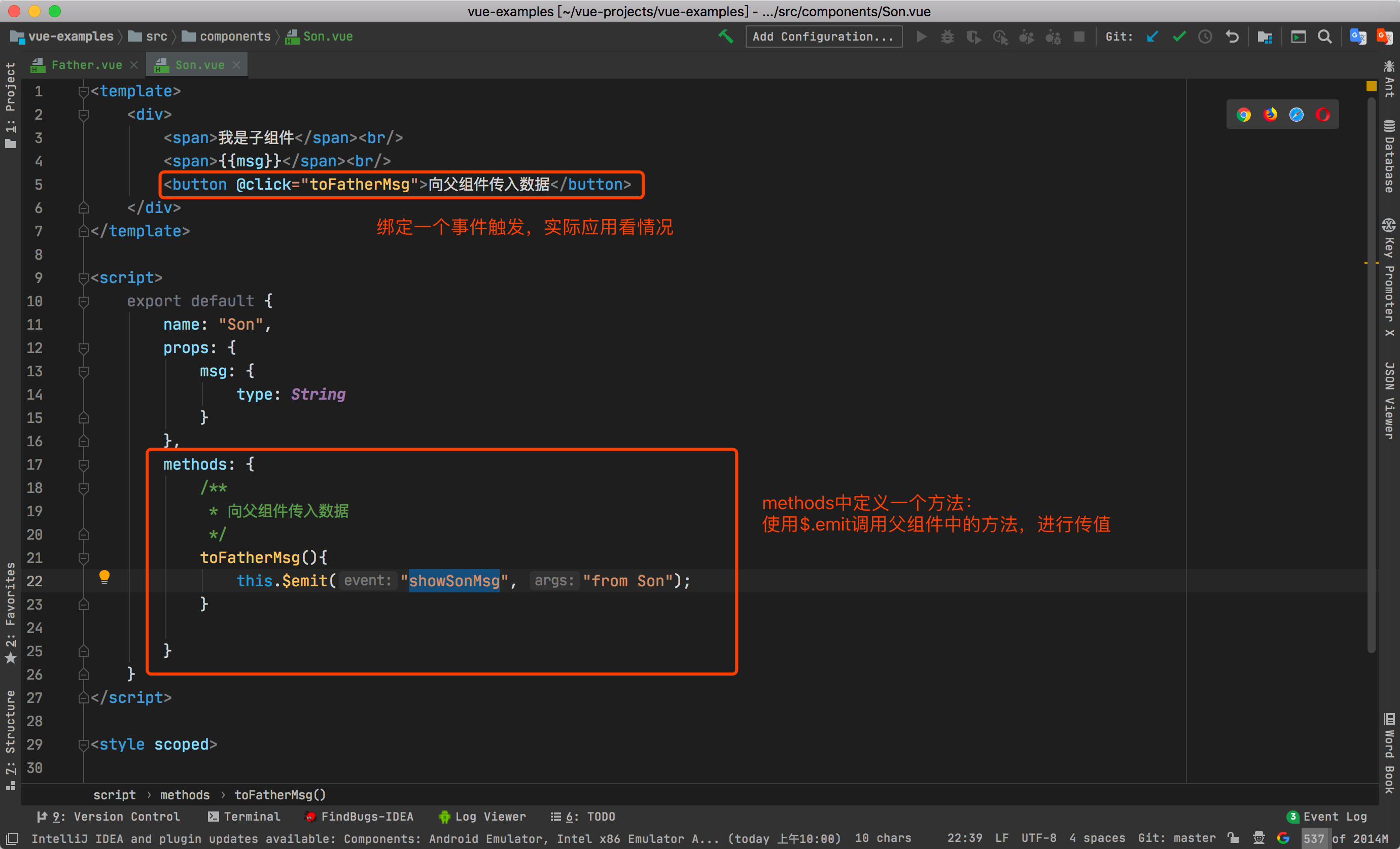The width and height of the screenshot is (1400, 849).
Task: Close the Father.vue tab
Action: click(134, 65)
